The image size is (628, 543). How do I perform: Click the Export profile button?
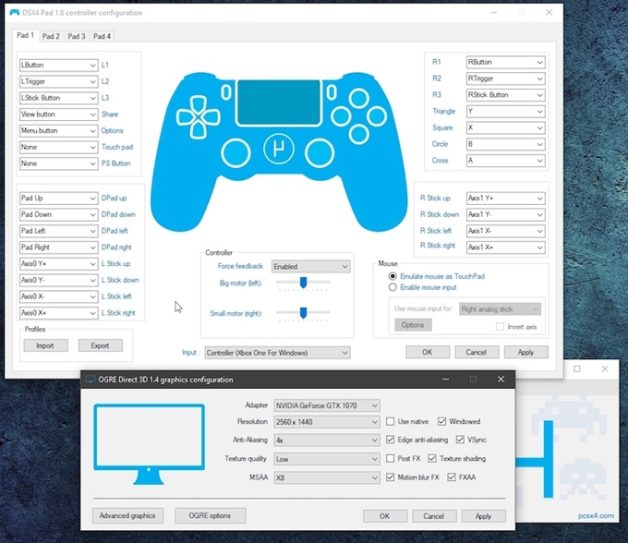point(100,346)
